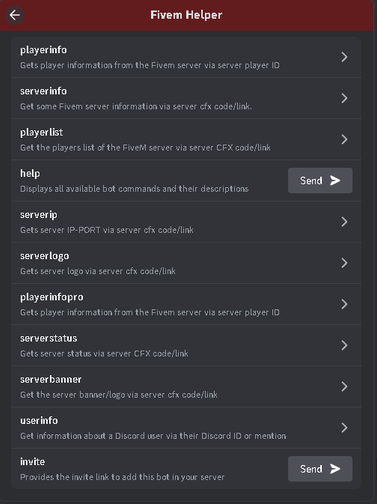Open playerinfopro chevron arrow

coord(344,304)
